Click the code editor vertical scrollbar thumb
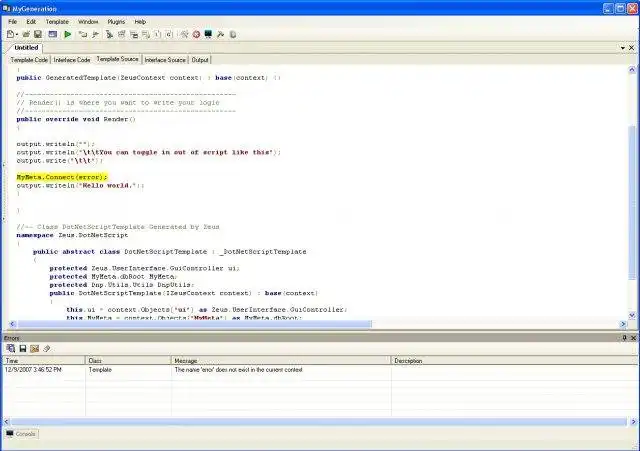This screenshot has width=640, height=451. click(x=632, y=203)
